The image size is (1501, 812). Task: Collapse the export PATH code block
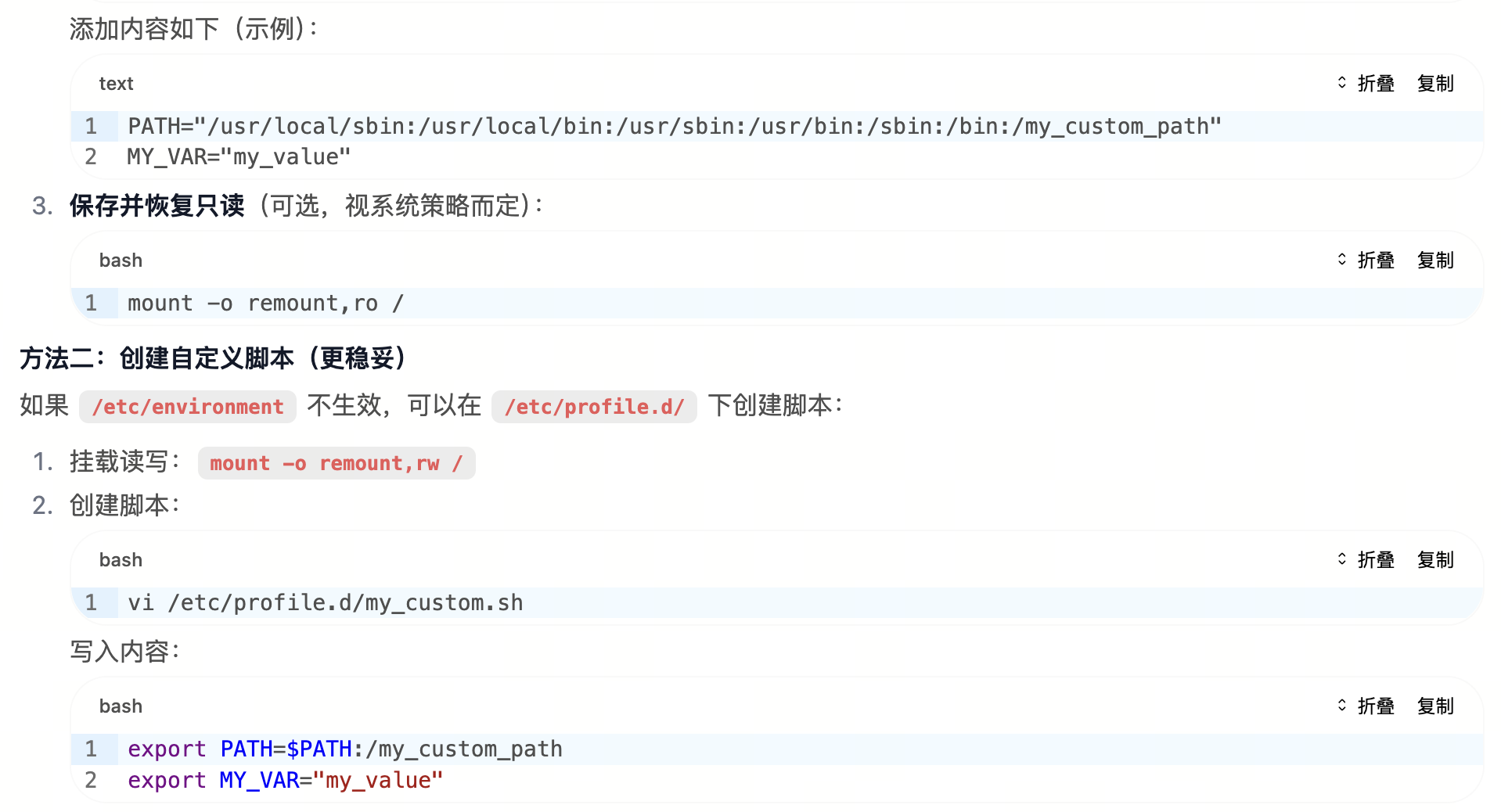[x=1366, y=706]
